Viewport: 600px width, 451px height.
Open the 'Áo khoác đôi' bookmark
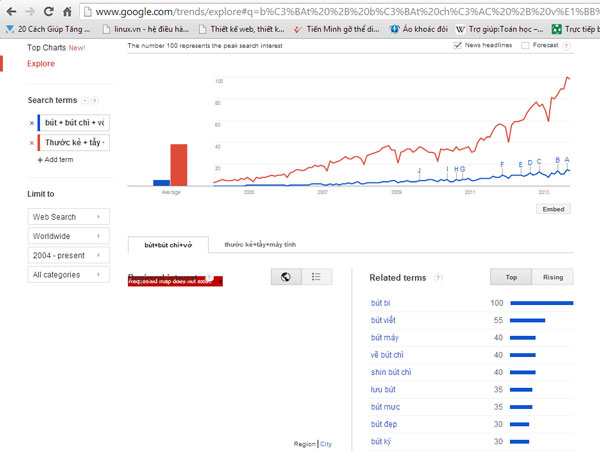coord(419,29)
